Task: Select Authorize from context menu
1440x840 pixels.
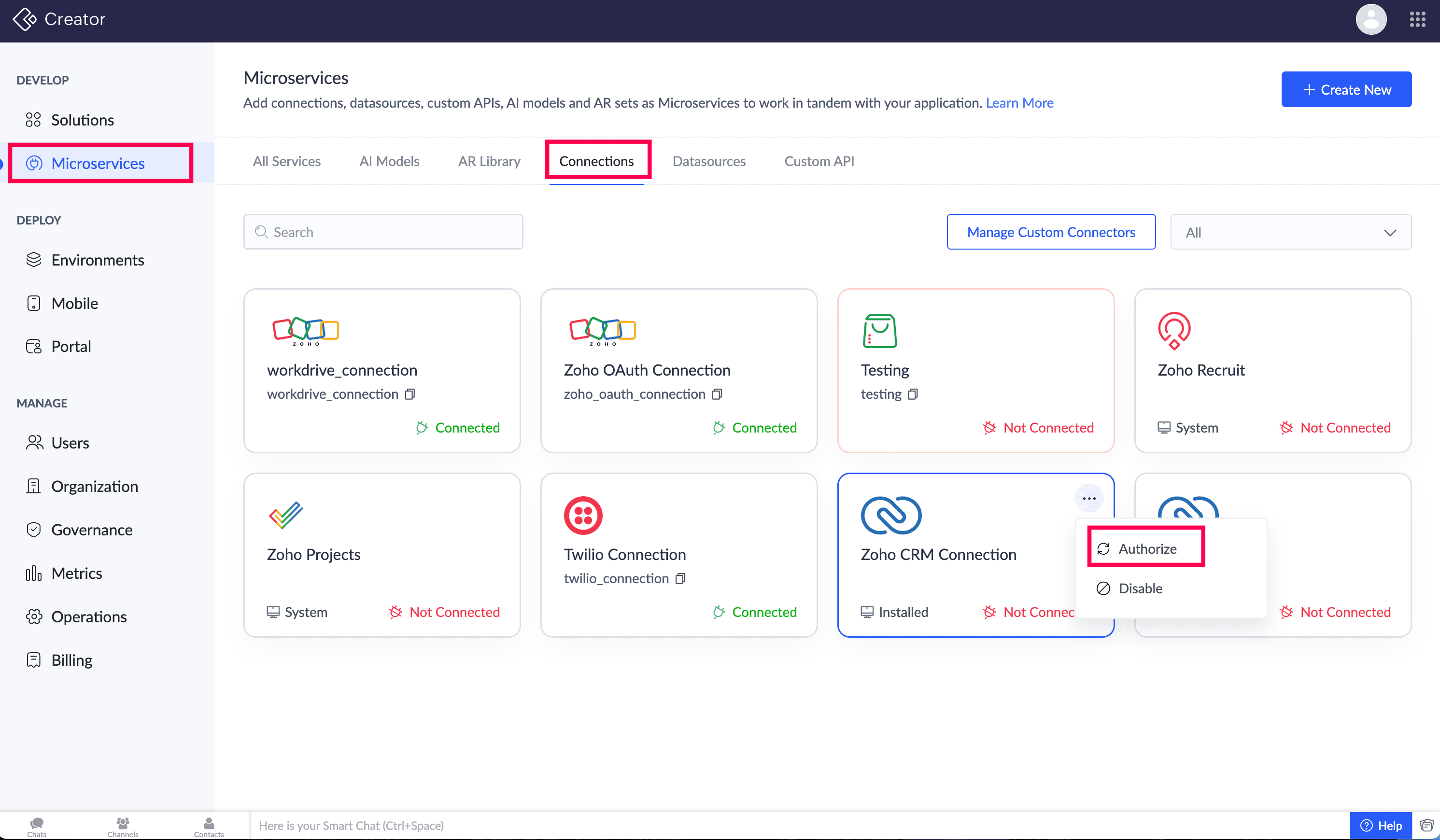Action: 1146,548
